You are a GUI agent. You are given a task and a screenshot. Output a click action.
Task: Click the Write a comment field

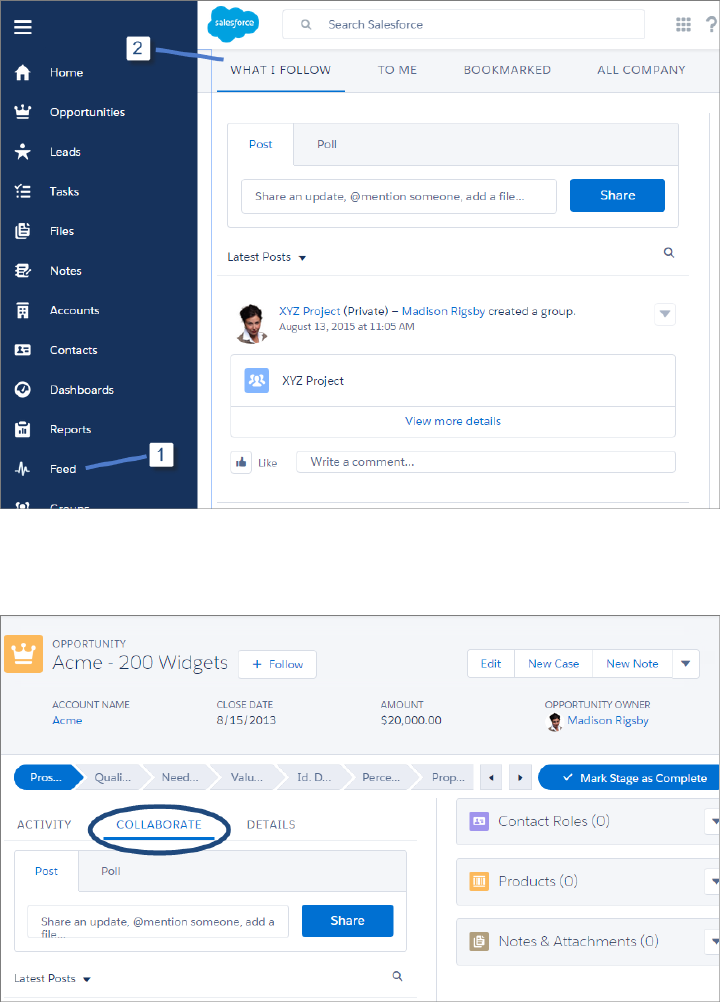486,462
